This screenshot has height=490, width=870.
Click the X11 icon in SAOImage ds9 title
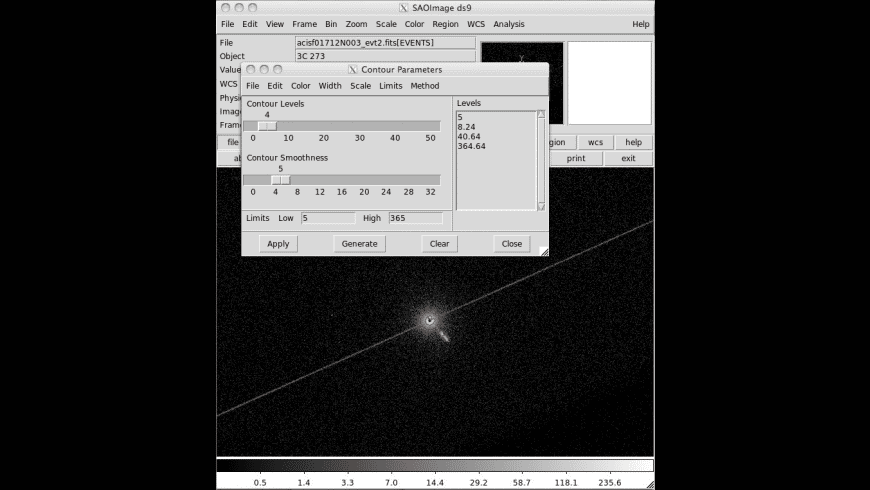pyautogui.click(x=403, y=8)
